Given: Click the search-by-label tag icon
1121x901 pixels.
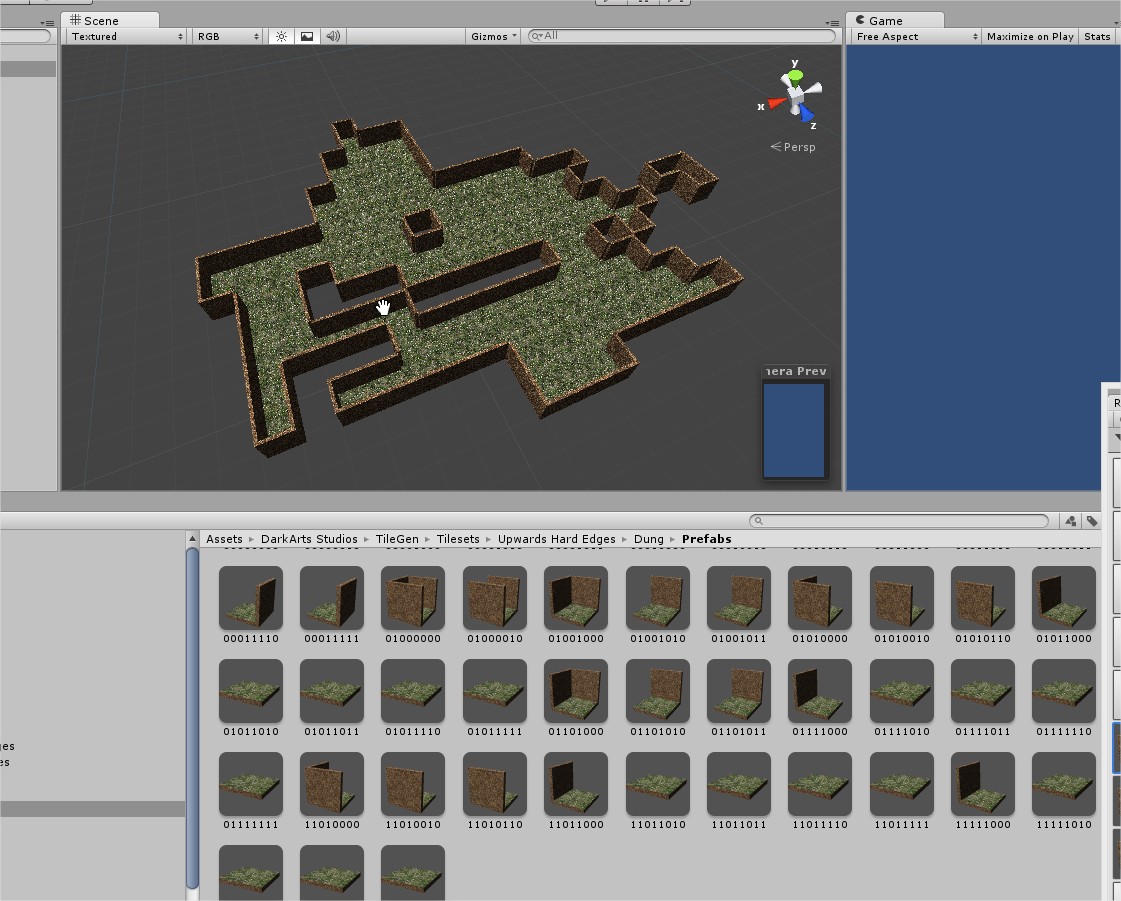Looking at the screenshot, I should [1091, 520].
